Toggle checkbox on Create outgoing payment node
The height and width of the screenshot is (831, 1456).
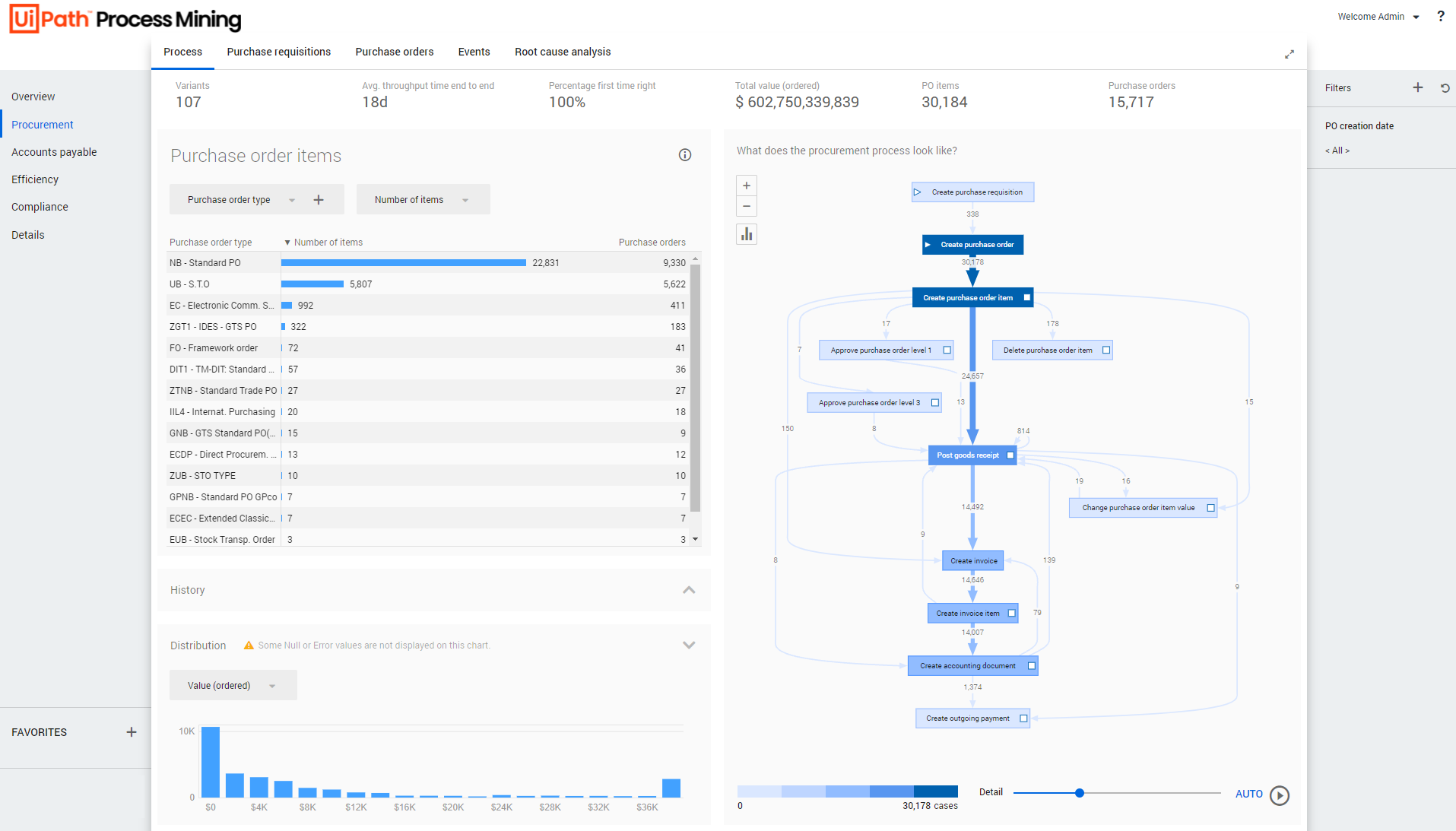[x=1023, y=718]
